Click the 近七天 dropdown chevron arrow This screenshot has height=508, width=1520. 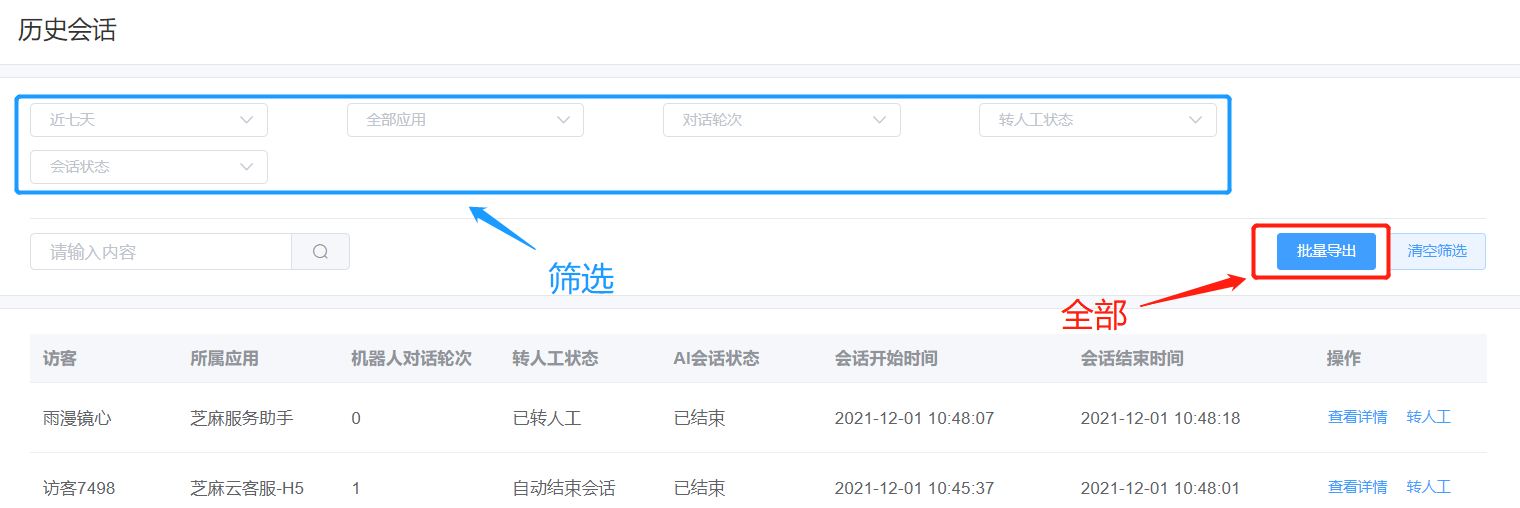coord(247,120)
